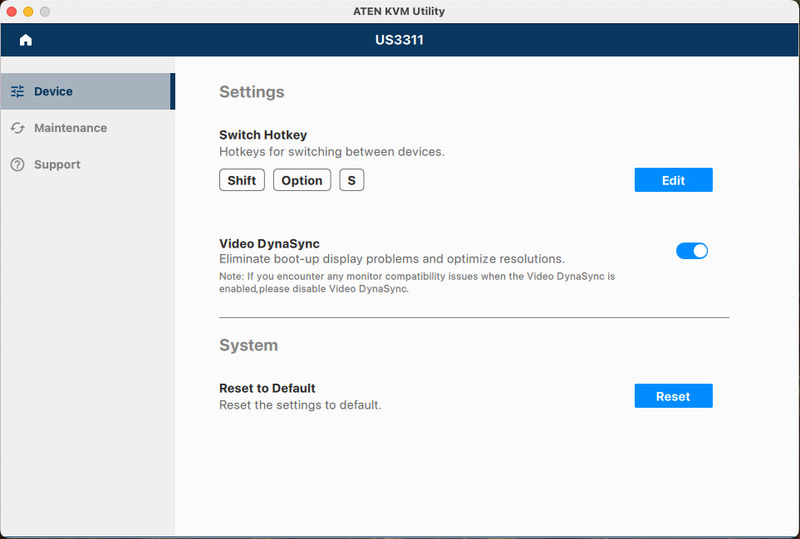
Task: Click the monitor compatibility note text
Action: [x=417, y=282]
